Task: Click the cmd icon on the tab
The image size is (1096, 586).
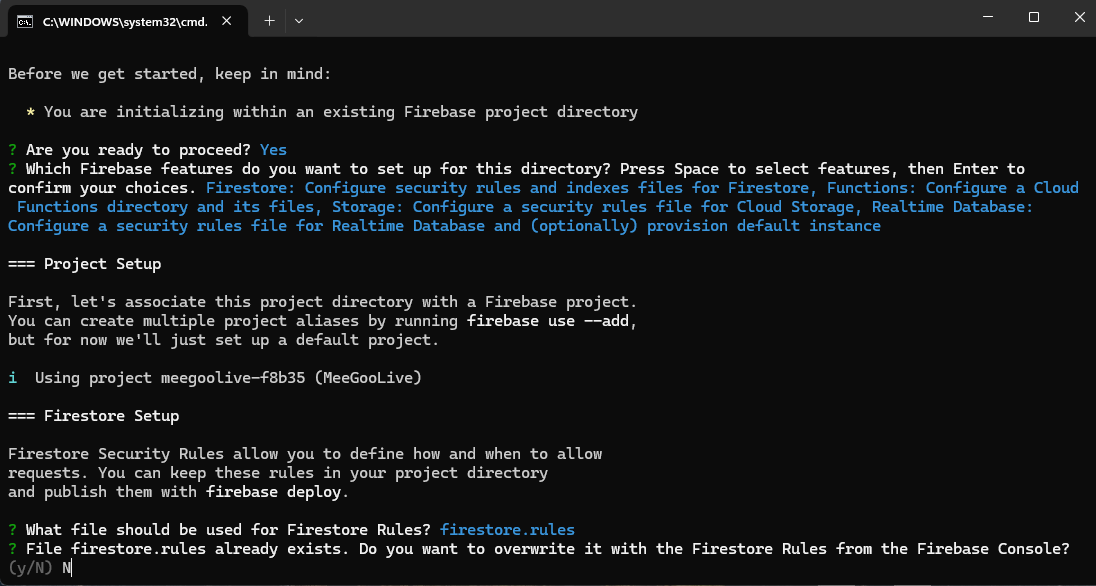Action: coord(23,20)
